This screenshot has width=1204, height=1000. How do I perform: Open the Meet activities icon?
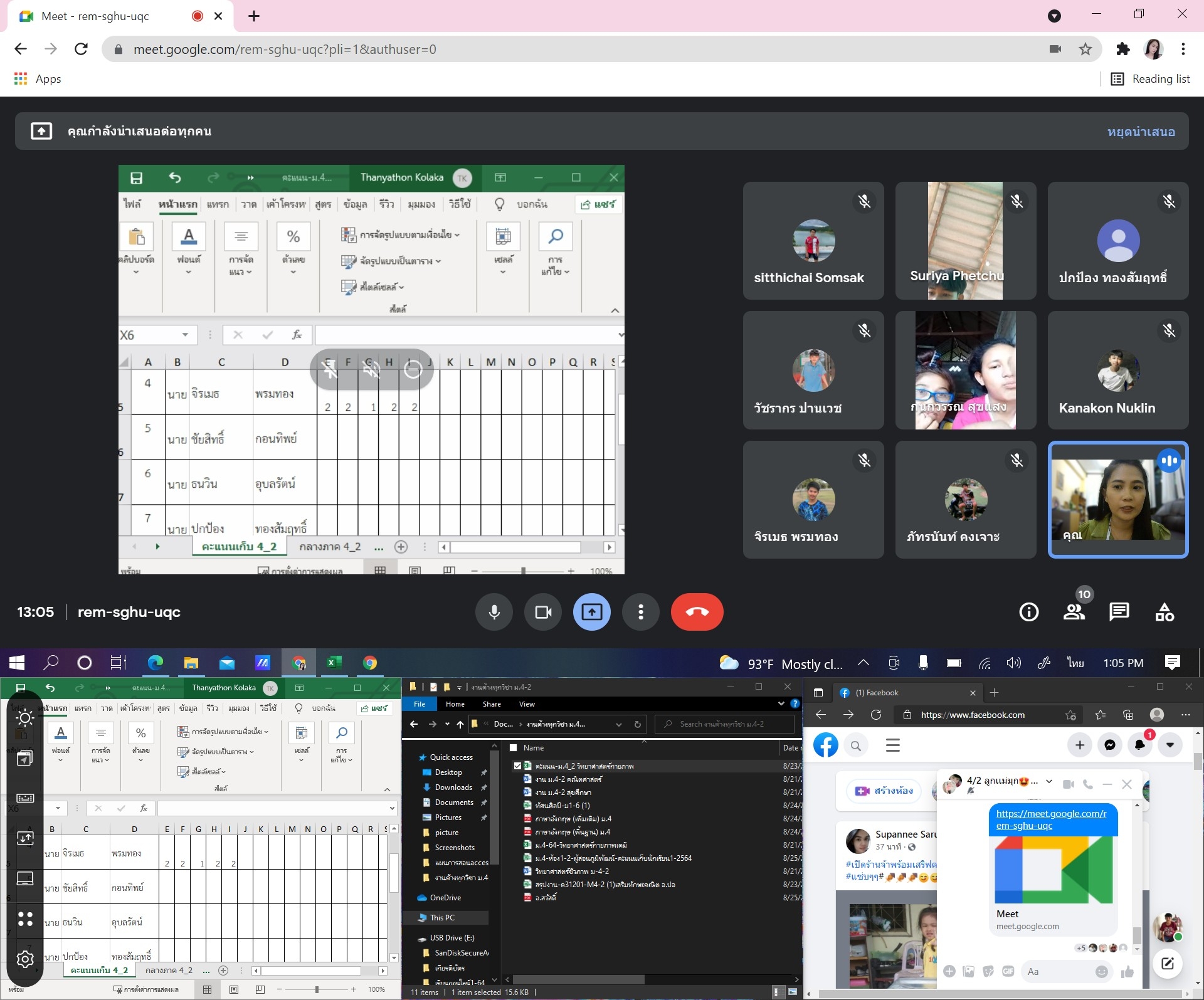click(1164, 612)
